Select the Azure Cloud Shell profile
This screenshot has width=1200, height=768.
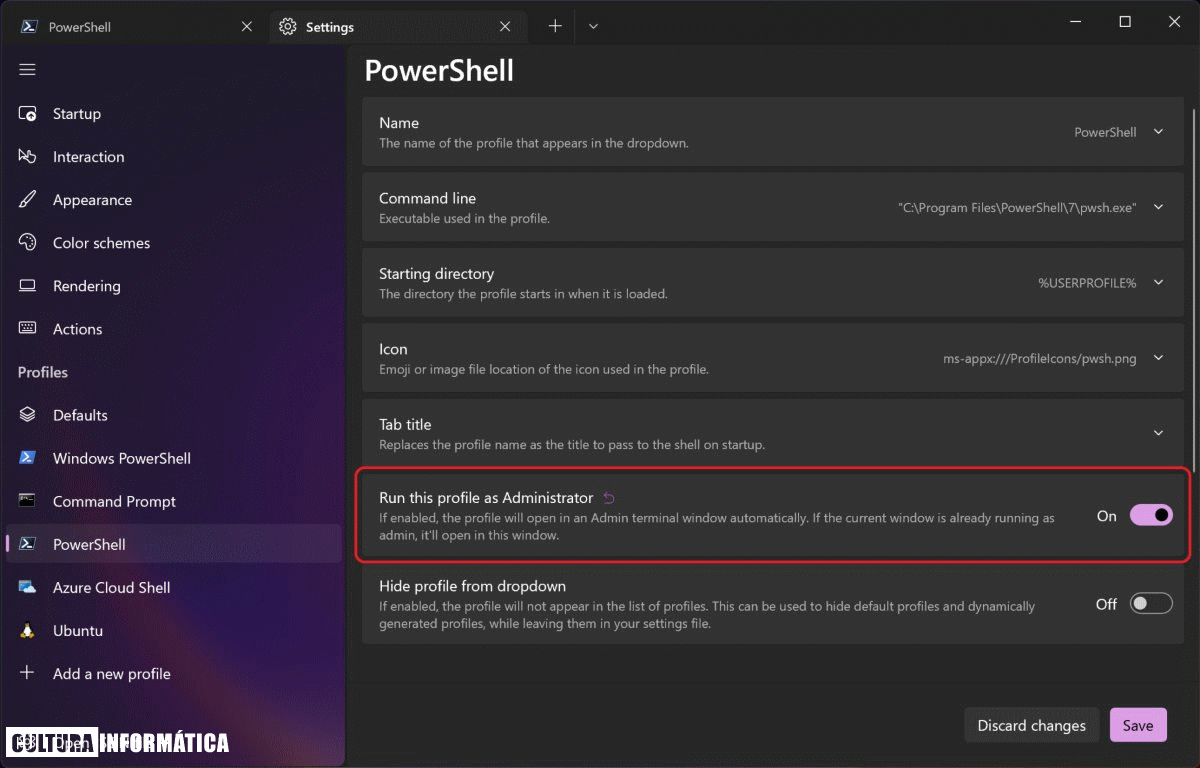point(174,587)
